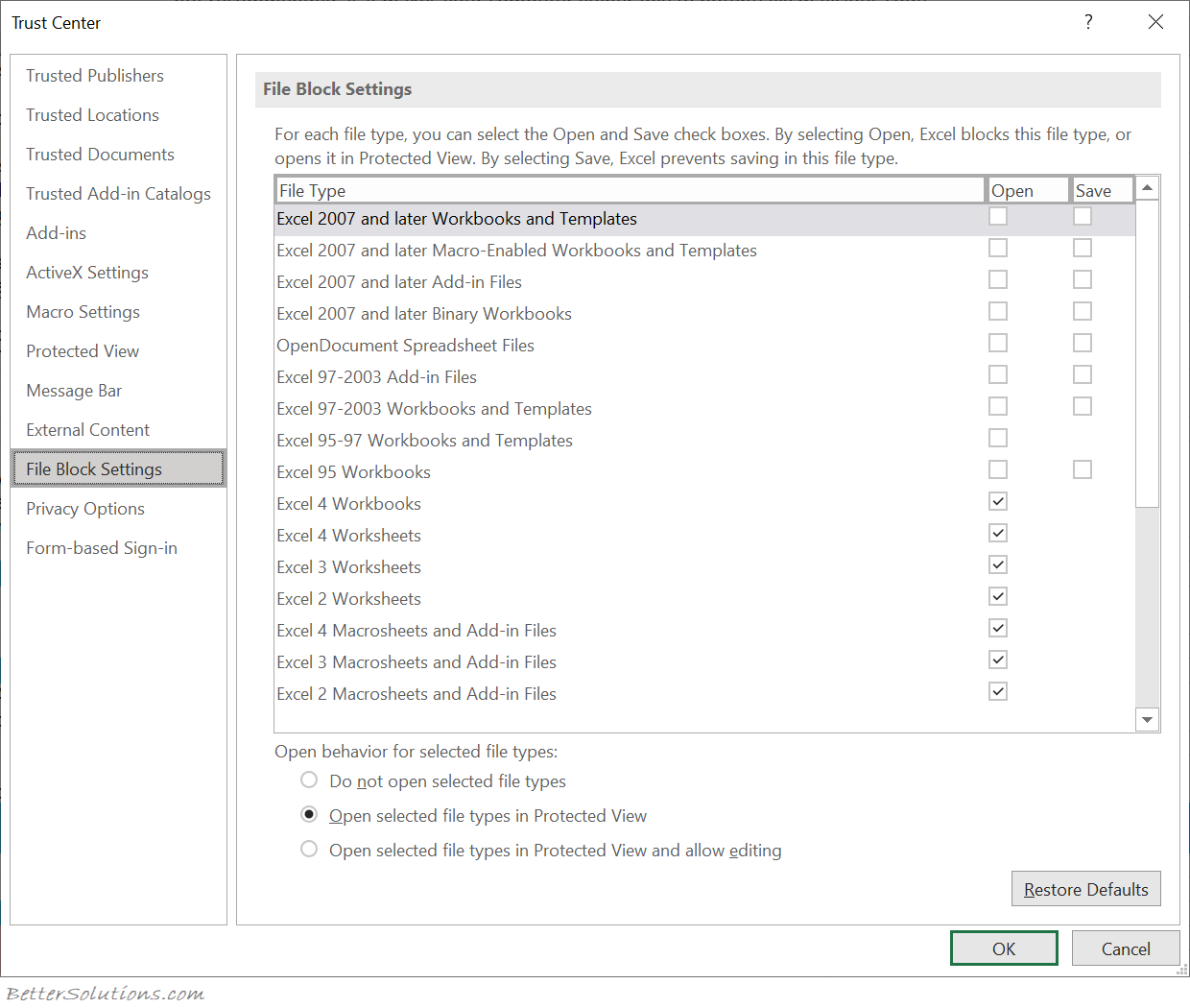Click the File Type column header

point(631,190)
